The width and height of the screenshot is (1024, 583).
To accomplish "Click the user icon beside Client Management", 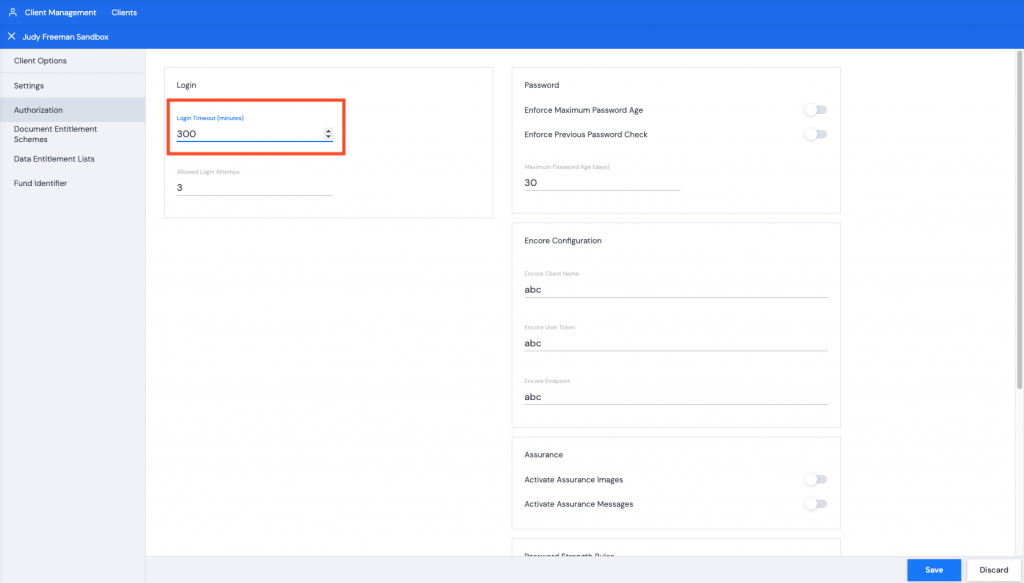I will click(x=12, y=12).
